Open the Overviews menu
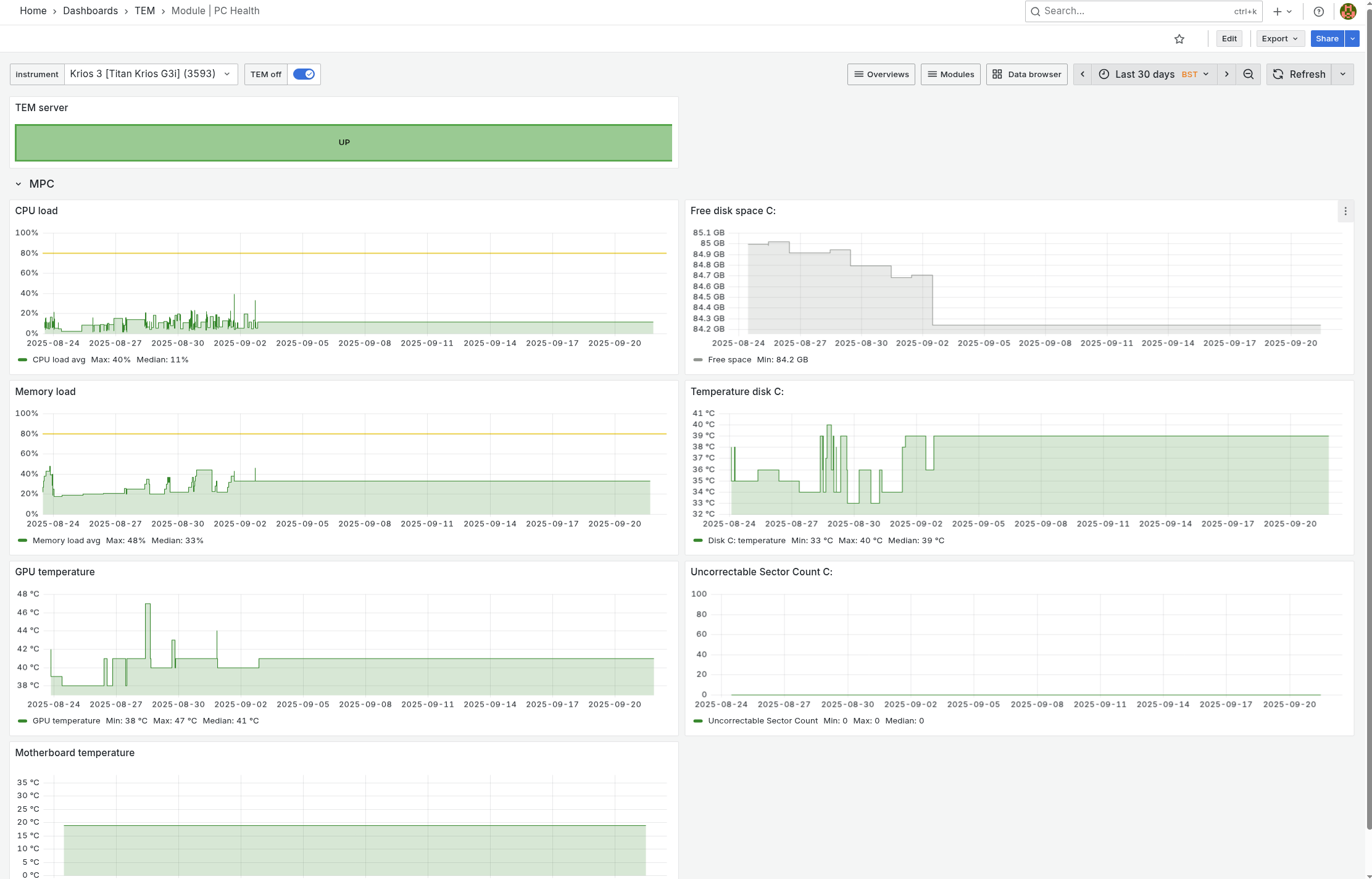Image resolution: width=1372 pixels, height=879 pixels. coord(881,74)
